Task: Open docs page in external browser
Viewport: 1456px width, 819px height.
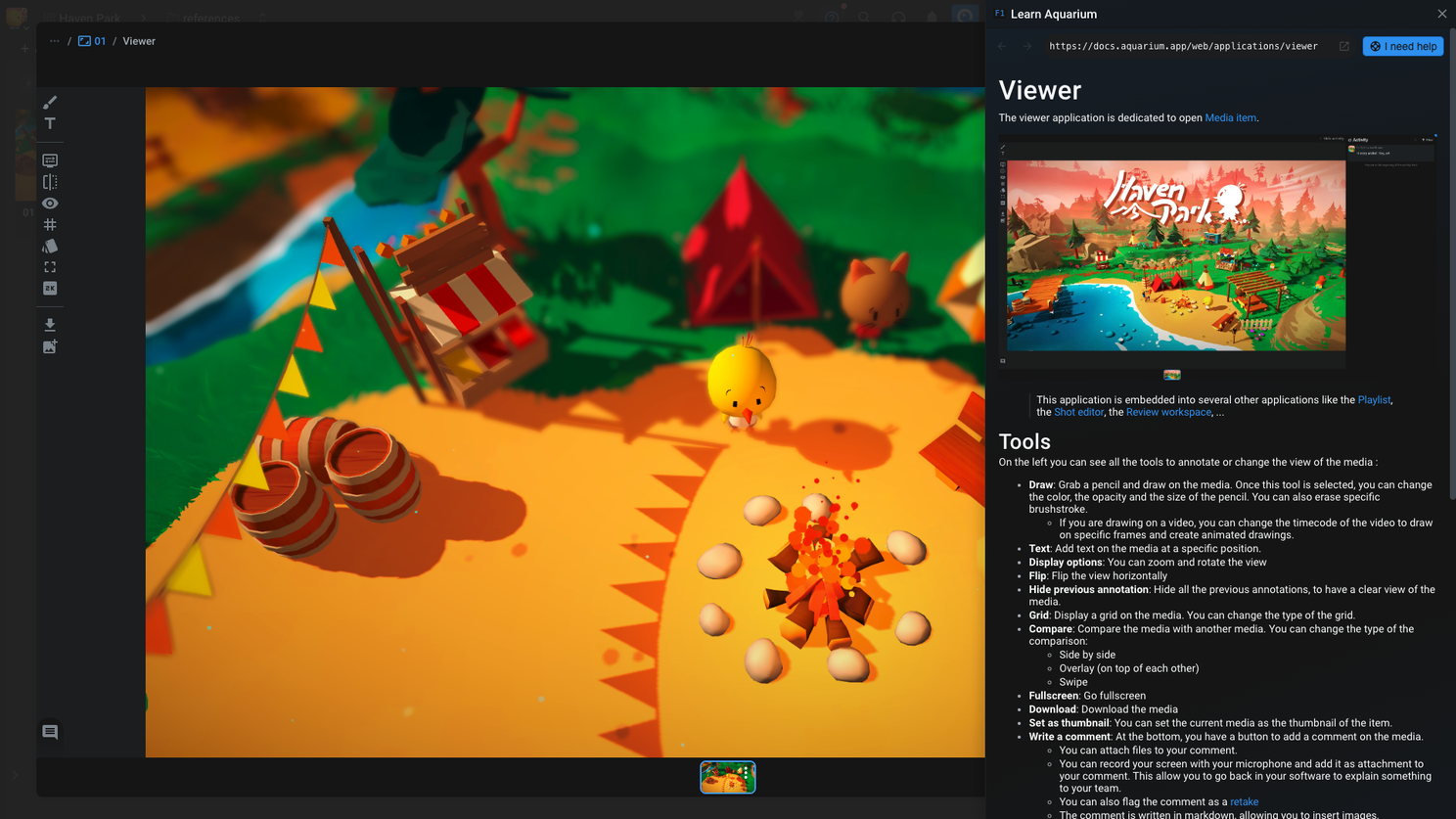Action: (x=1343, y=46)
